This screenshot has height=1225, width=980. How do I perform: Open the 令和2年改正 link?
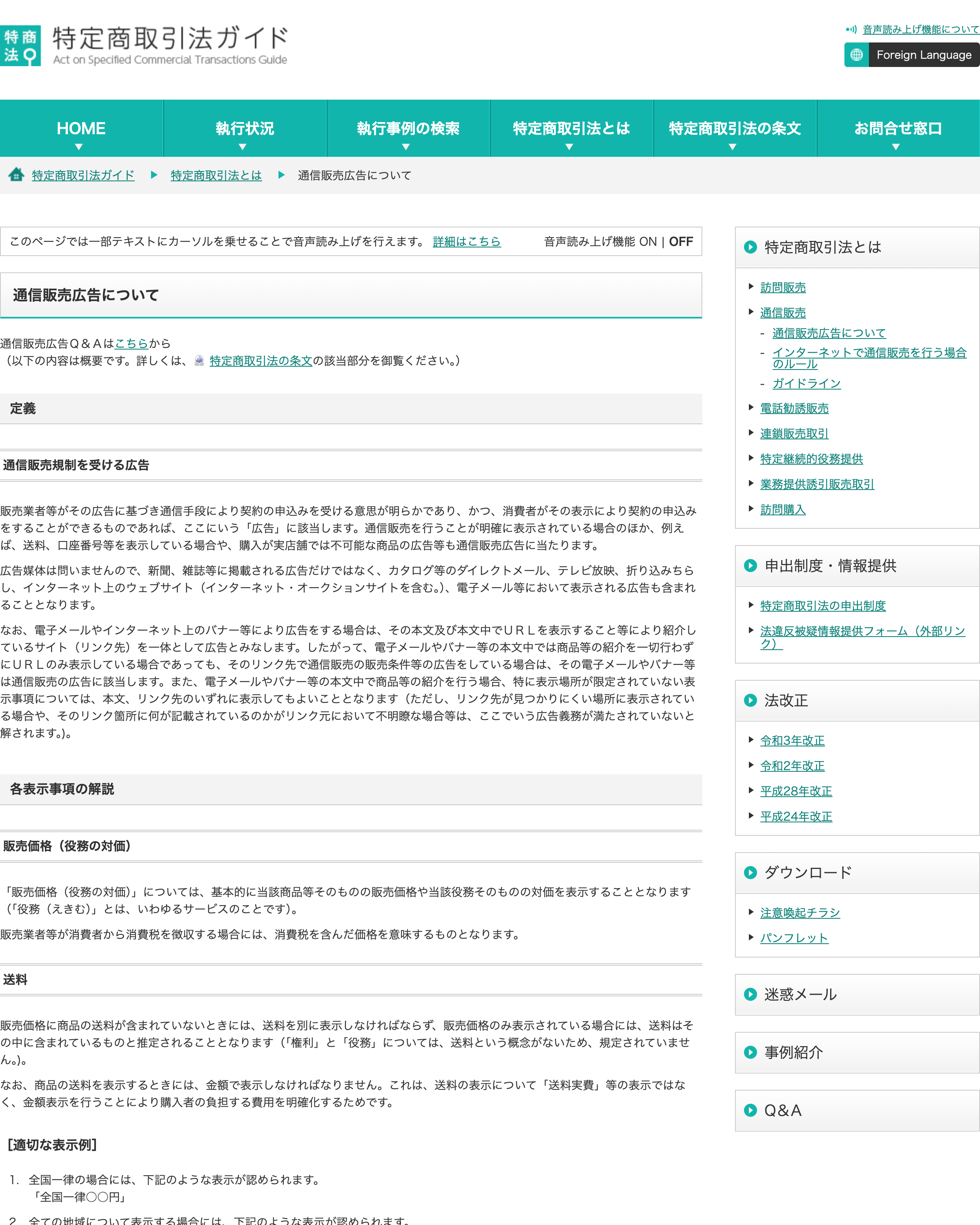coord(793,766)
